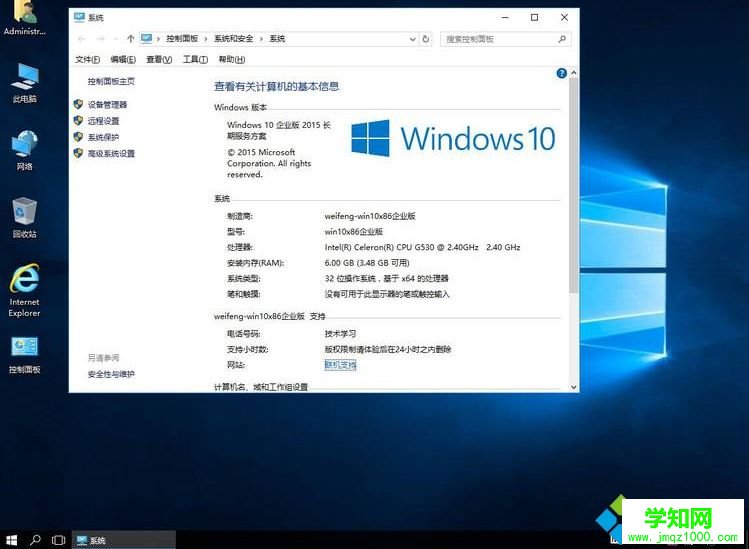The width and height of the screenshot is (749, 549).
Task: Open the 控制面板 desktop icon
Action: coord(25,355)
